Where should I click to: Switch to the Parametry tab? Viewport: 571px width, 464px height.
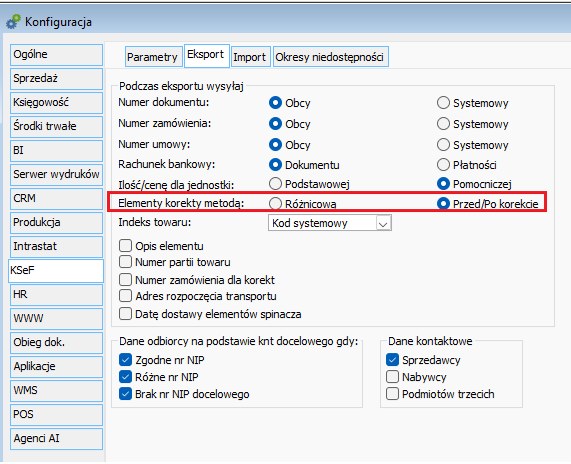(x=153, y=57)
